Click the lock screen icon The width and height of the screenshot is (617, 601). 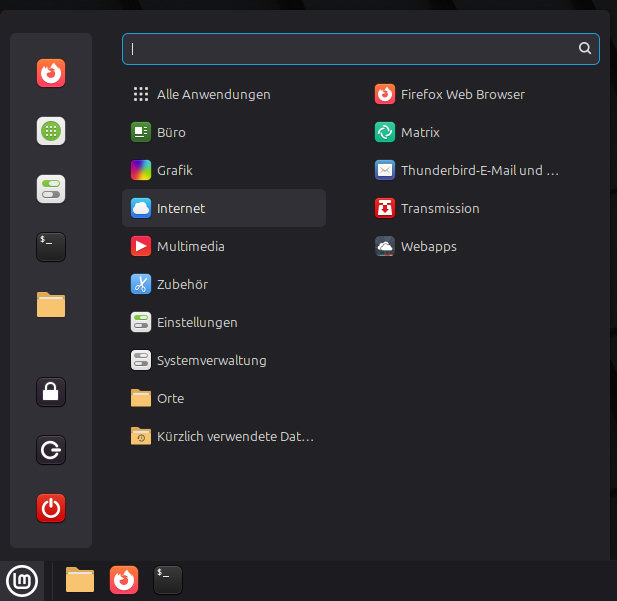pos(51,392)
